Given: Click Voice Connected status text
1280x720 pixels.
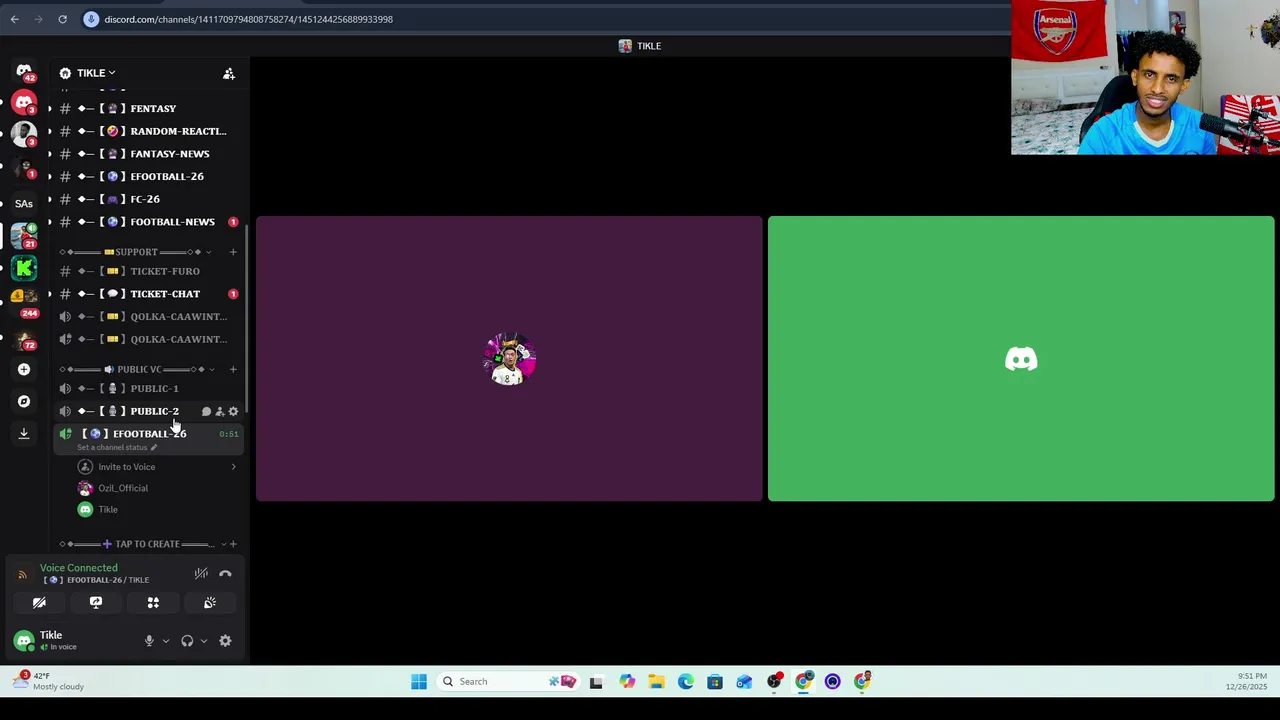Looking at the screenshot, I should pos(79,568).
